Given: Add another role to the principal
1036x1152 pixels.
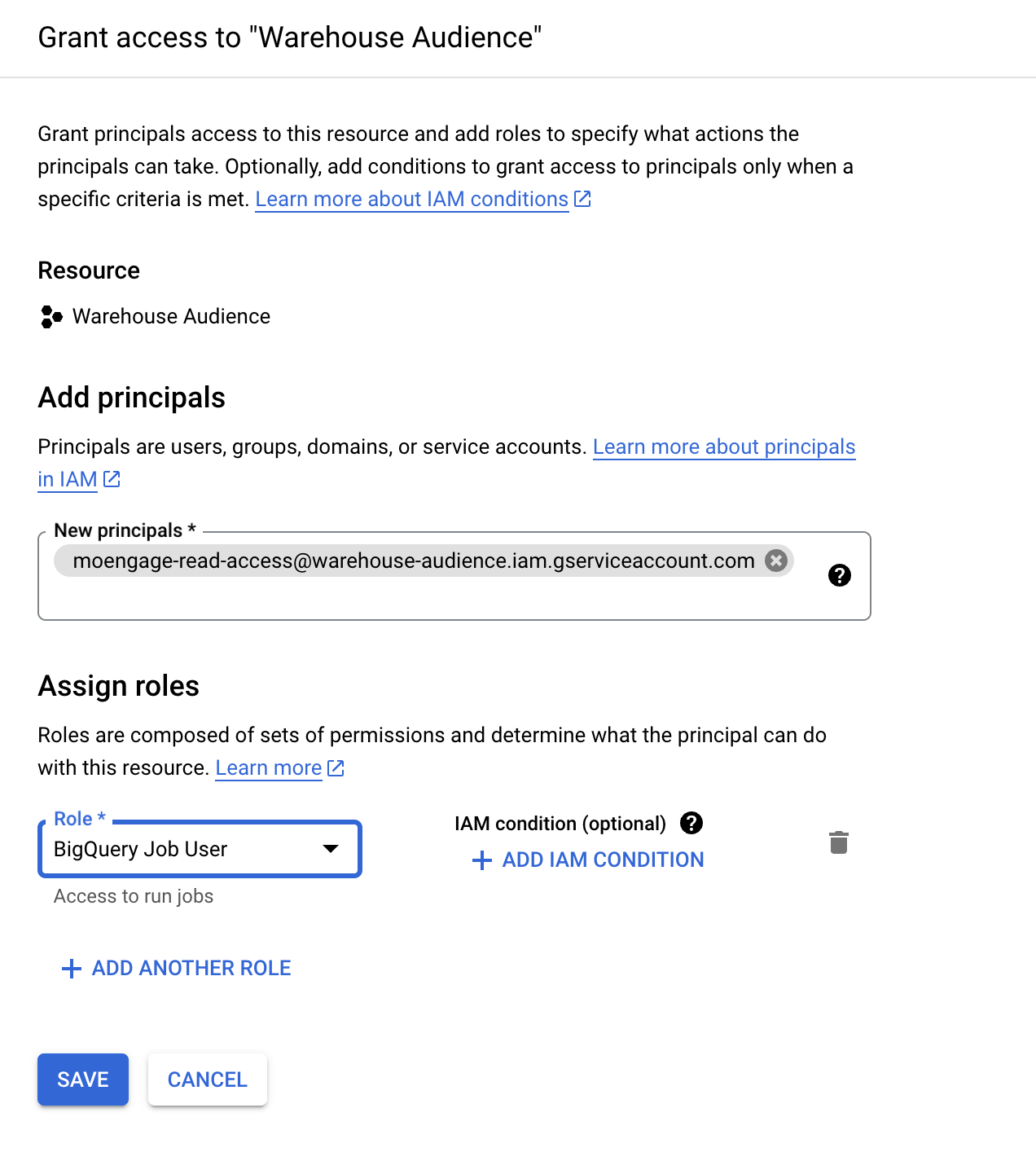Looking at the screenshot, I should tap(191, 968).
